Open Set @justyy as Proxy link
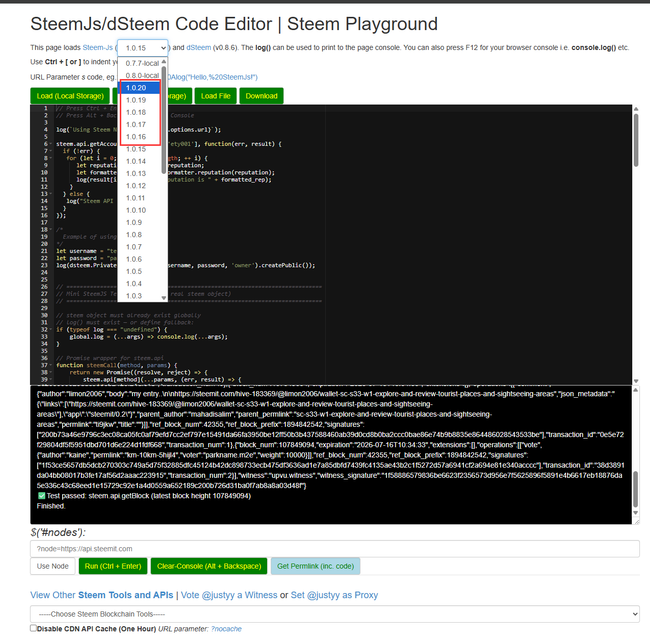 [x=334, y=595]
